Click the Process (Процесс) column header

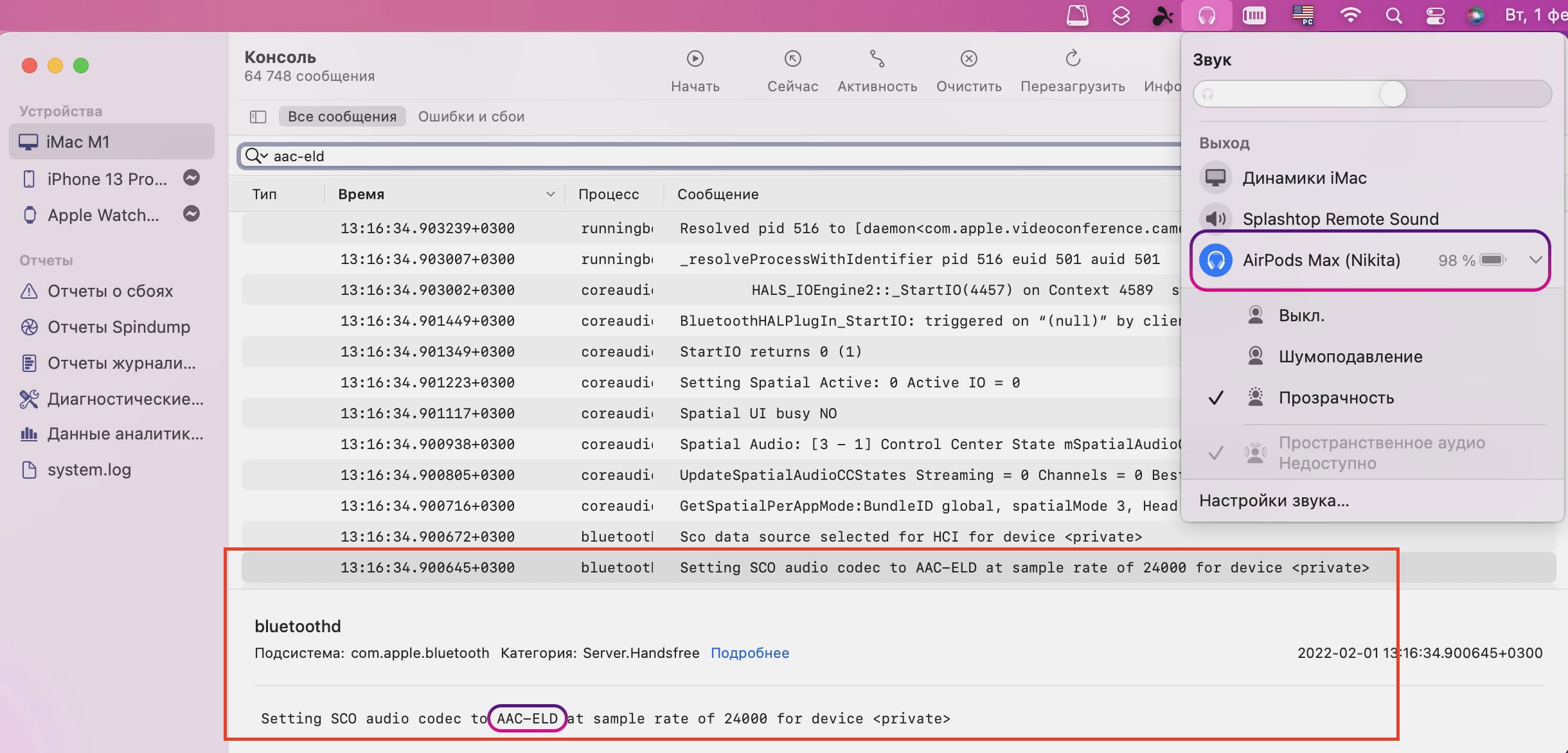click(609, 194)
